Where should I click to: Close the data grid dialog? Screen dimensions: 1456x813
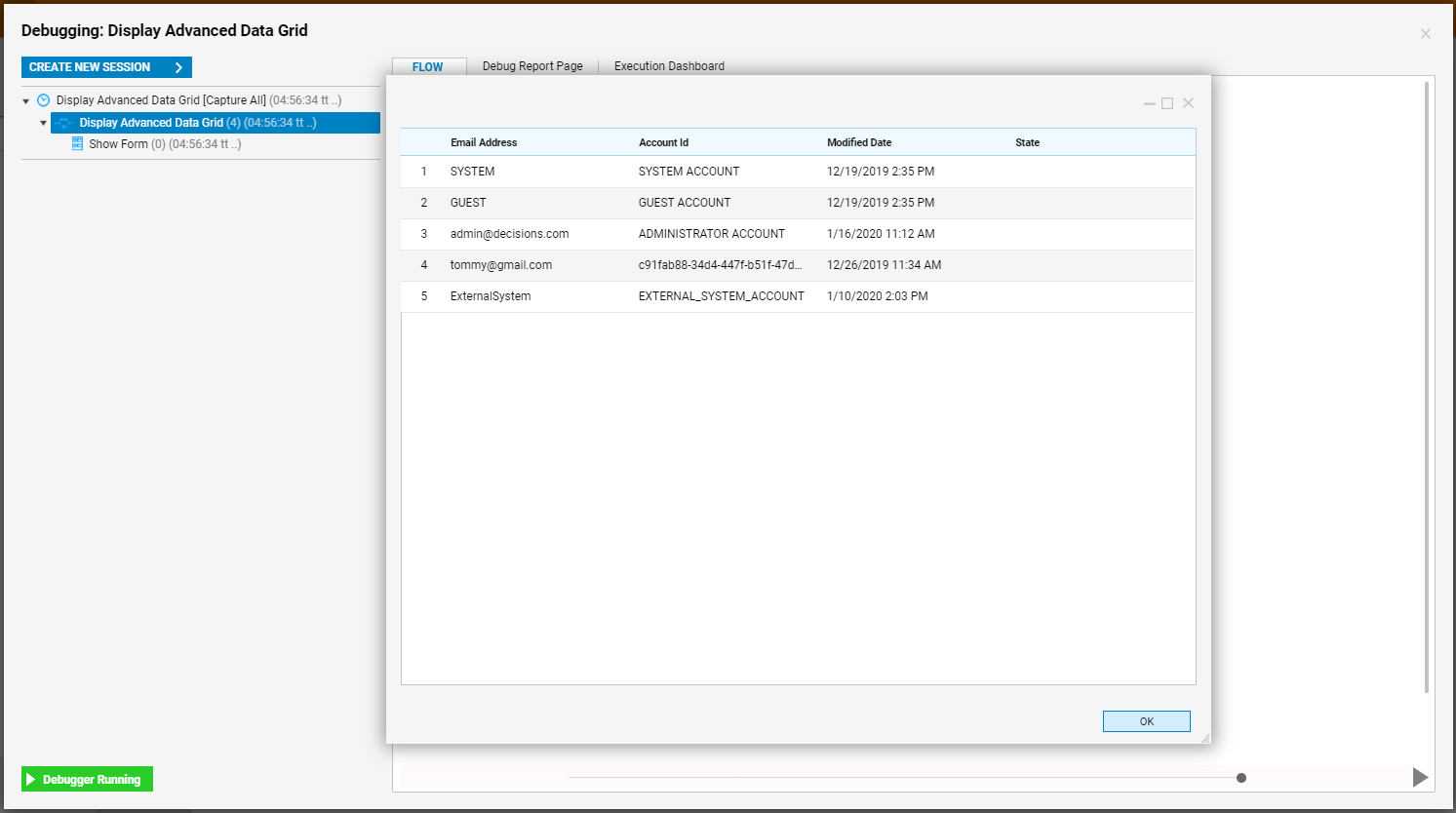tap(1188, 103)
